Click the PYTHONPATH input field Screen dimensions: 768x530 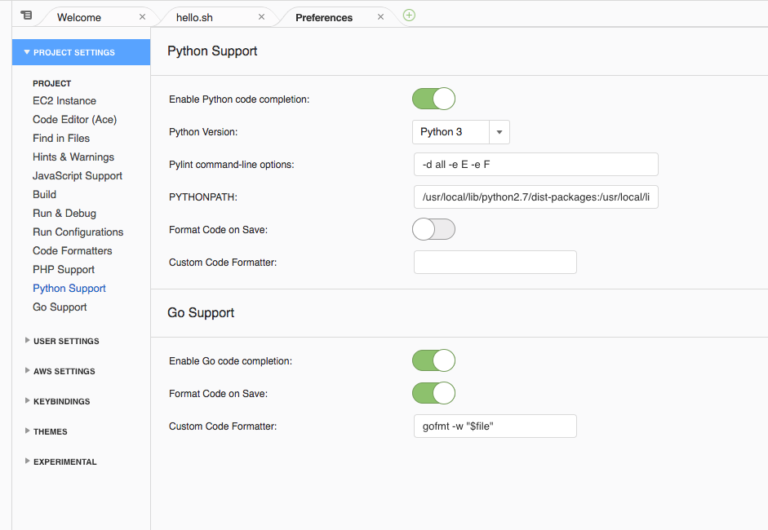(535, 197)
